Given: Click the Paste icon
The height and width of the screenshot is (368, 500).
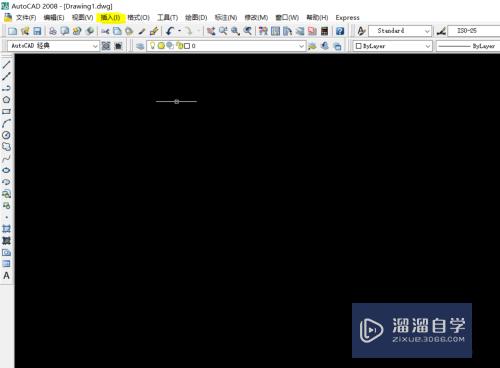Looking at the screenshot, I should click(x=129, y=31).
